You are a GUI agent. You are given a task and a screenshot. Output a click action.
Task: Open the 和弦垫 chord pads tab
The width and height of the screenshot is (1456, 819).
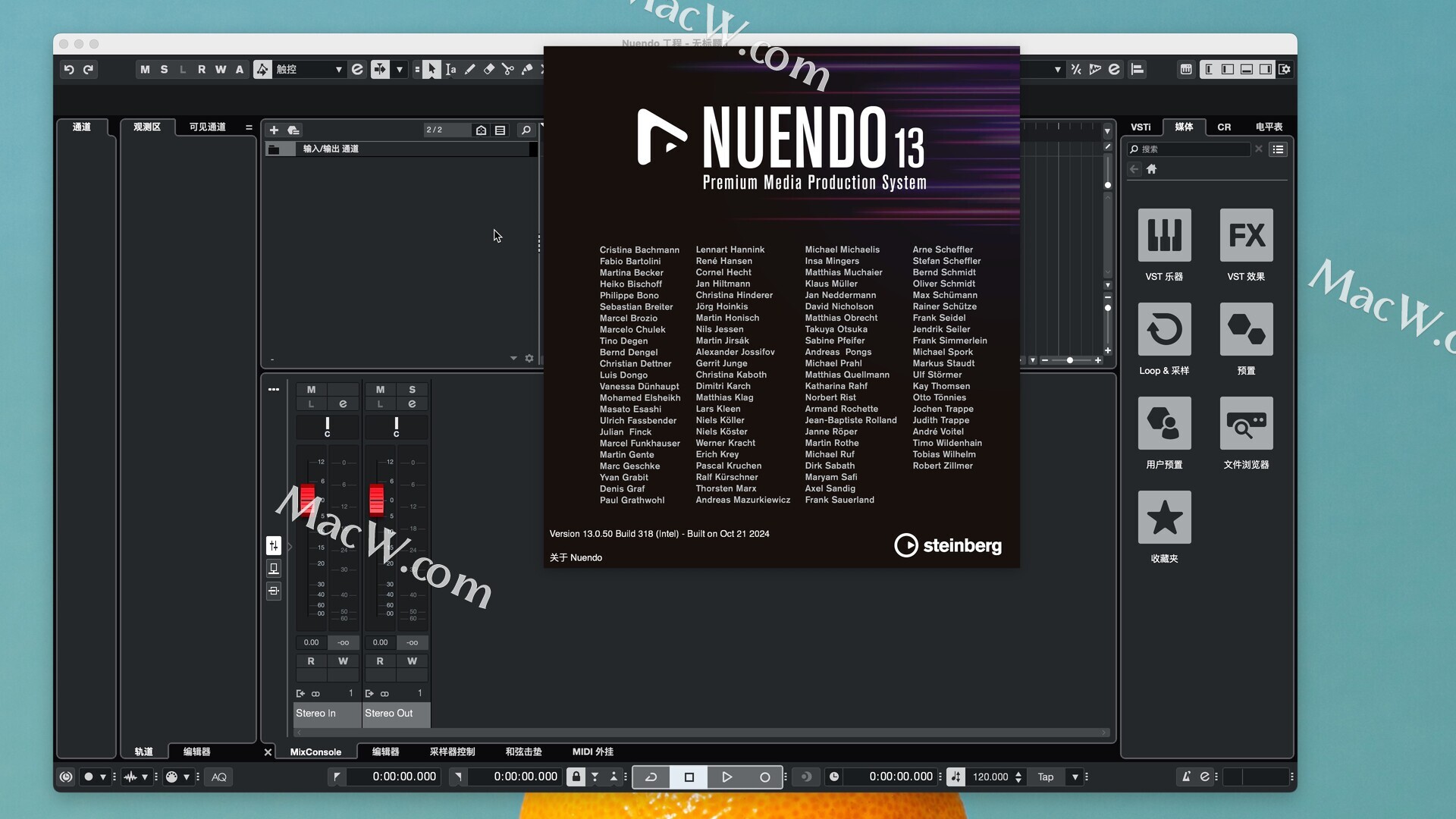click(523, 752)
